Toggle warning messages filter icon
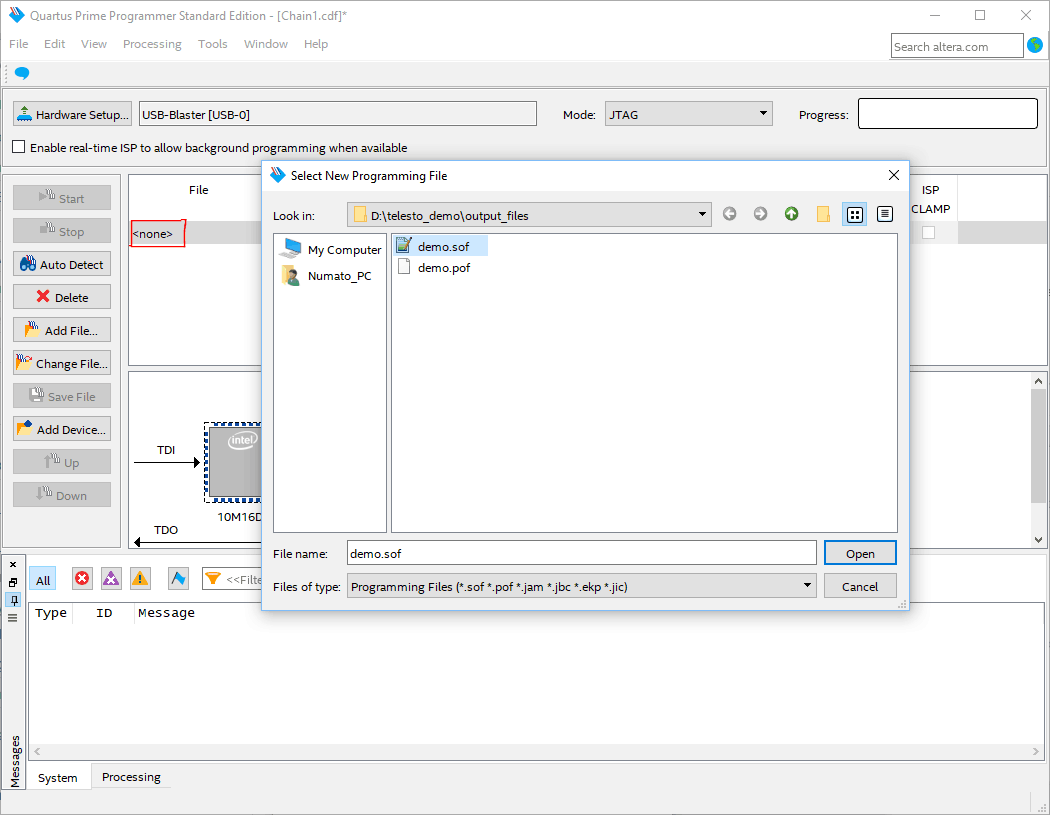Screen dimensions: 1050x815 click(x=140, y=579)
